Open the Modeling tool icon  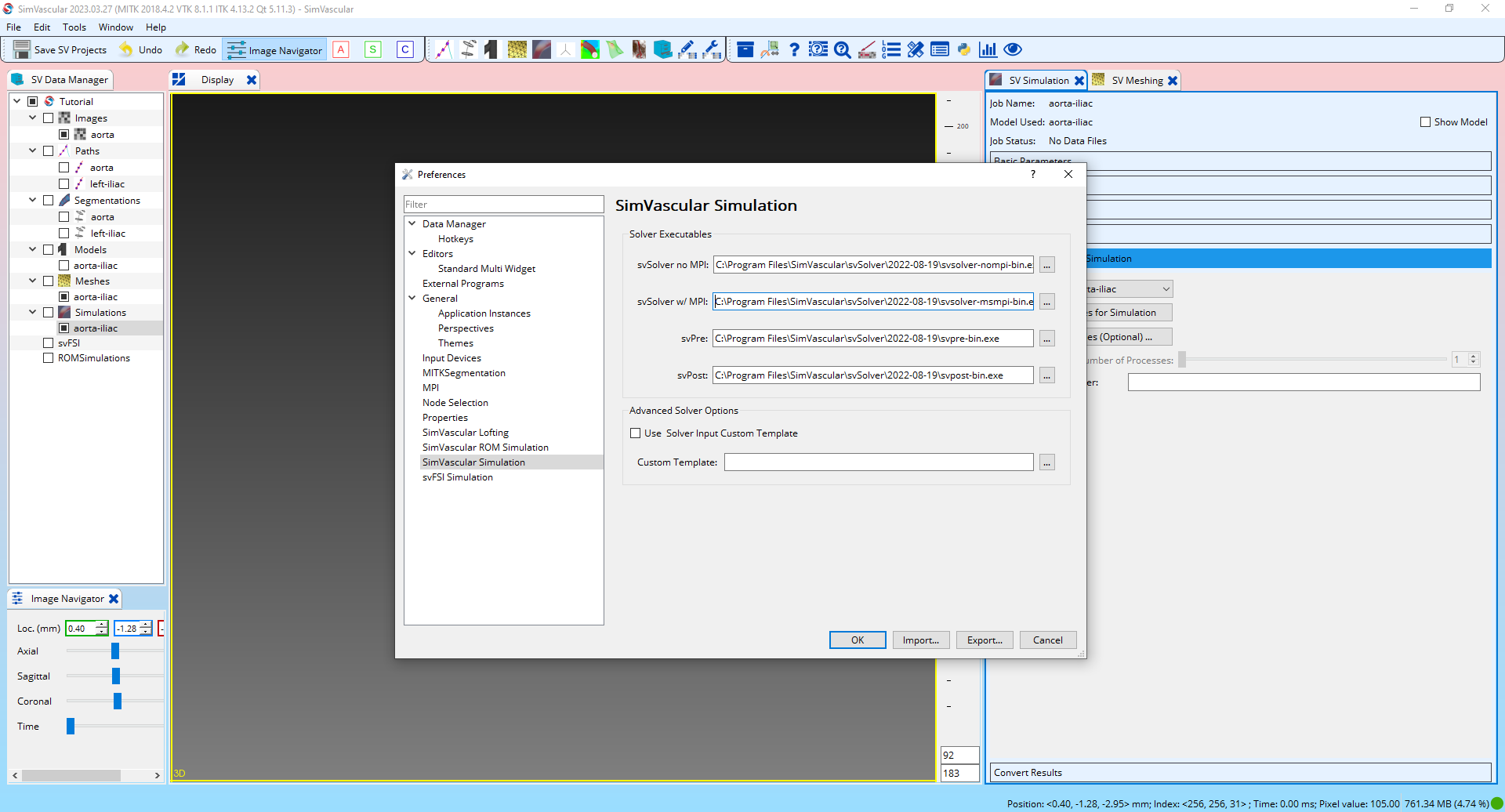tap(491, 49)
